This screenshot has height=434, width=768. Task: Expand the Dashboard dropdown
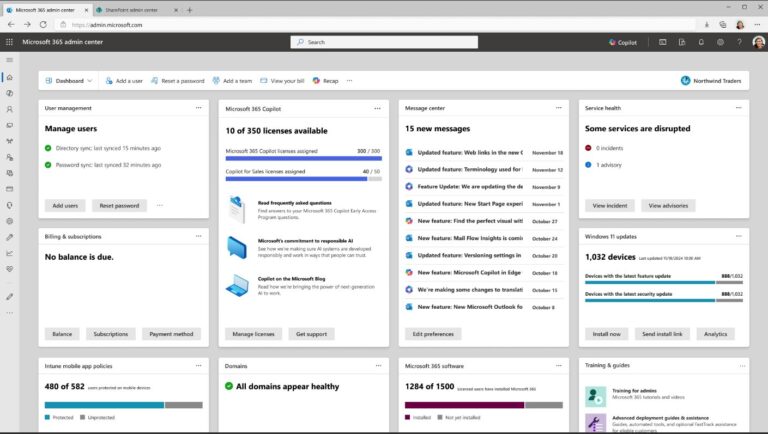tap(69, 81)
